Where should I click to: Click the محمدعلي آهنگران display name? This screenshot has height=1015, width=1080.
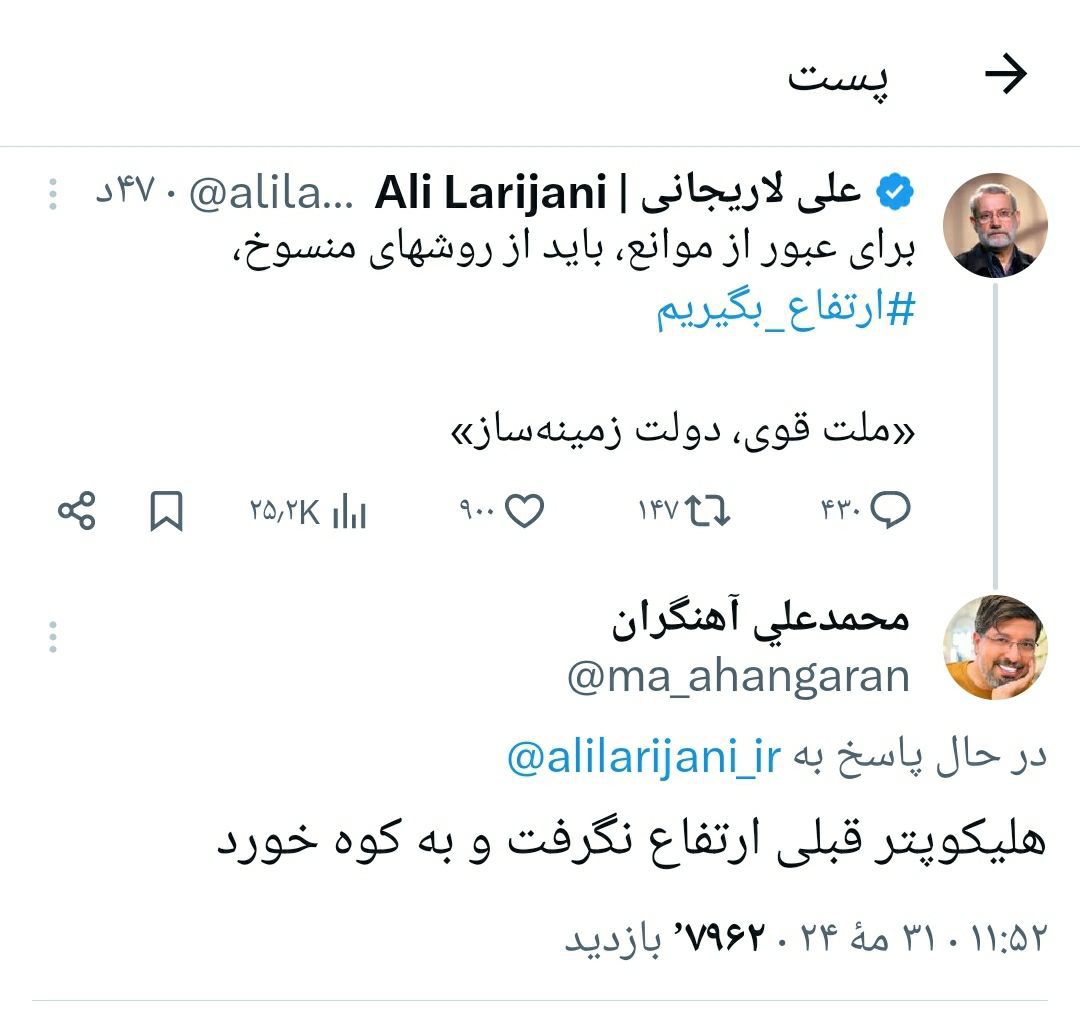(x=760, y=620)
